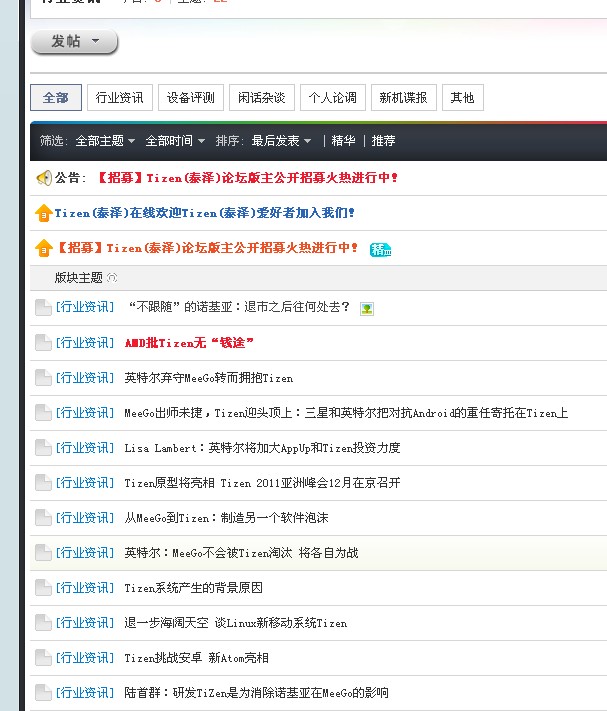Image resolution: width=607 pixels, height=711 pixels.
Task: Click the thread icon of 从MeeGo到Tizen row
Action: point(44,518)
